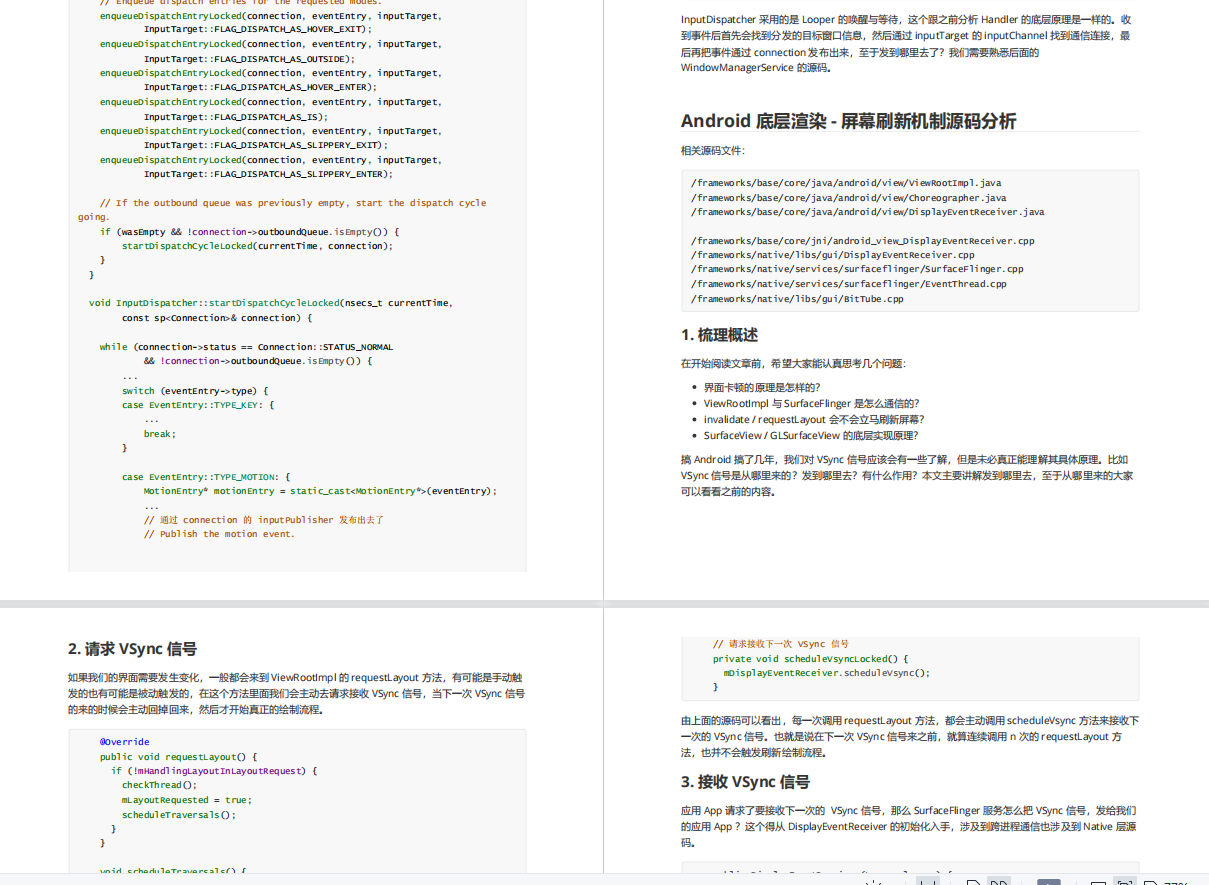This screenshot has height=885, width=1209.
Task: Select the path ending in EventThread.cpp
Action: tap(848, 284)
